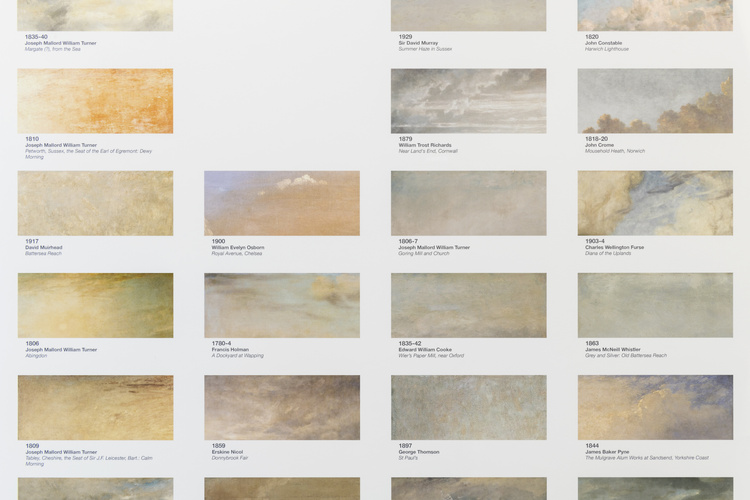Open the Goring Mill and Church sky image
Screen dimensions: 750x500
[x=469, y=203]
